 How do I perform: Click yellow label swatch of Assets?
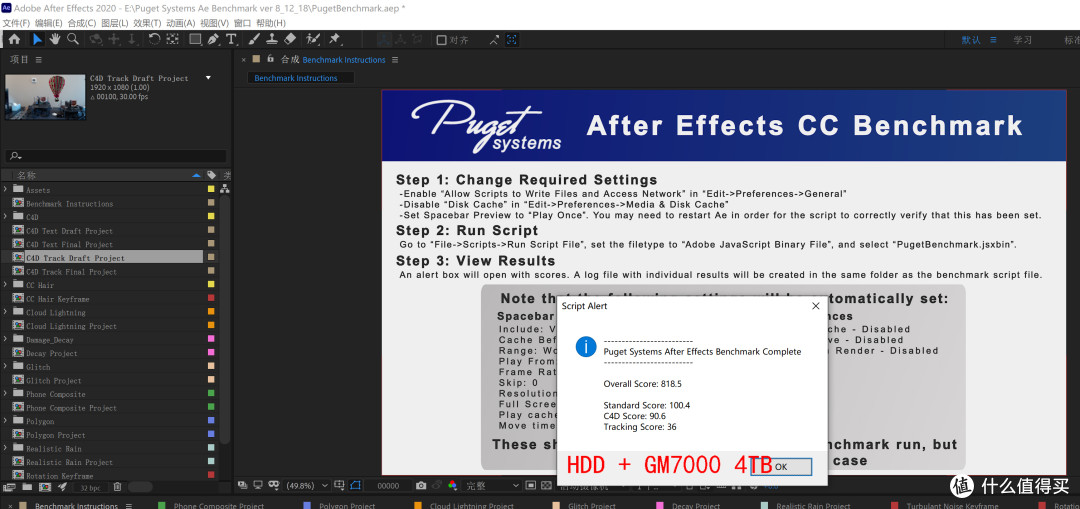coord(211,189)
